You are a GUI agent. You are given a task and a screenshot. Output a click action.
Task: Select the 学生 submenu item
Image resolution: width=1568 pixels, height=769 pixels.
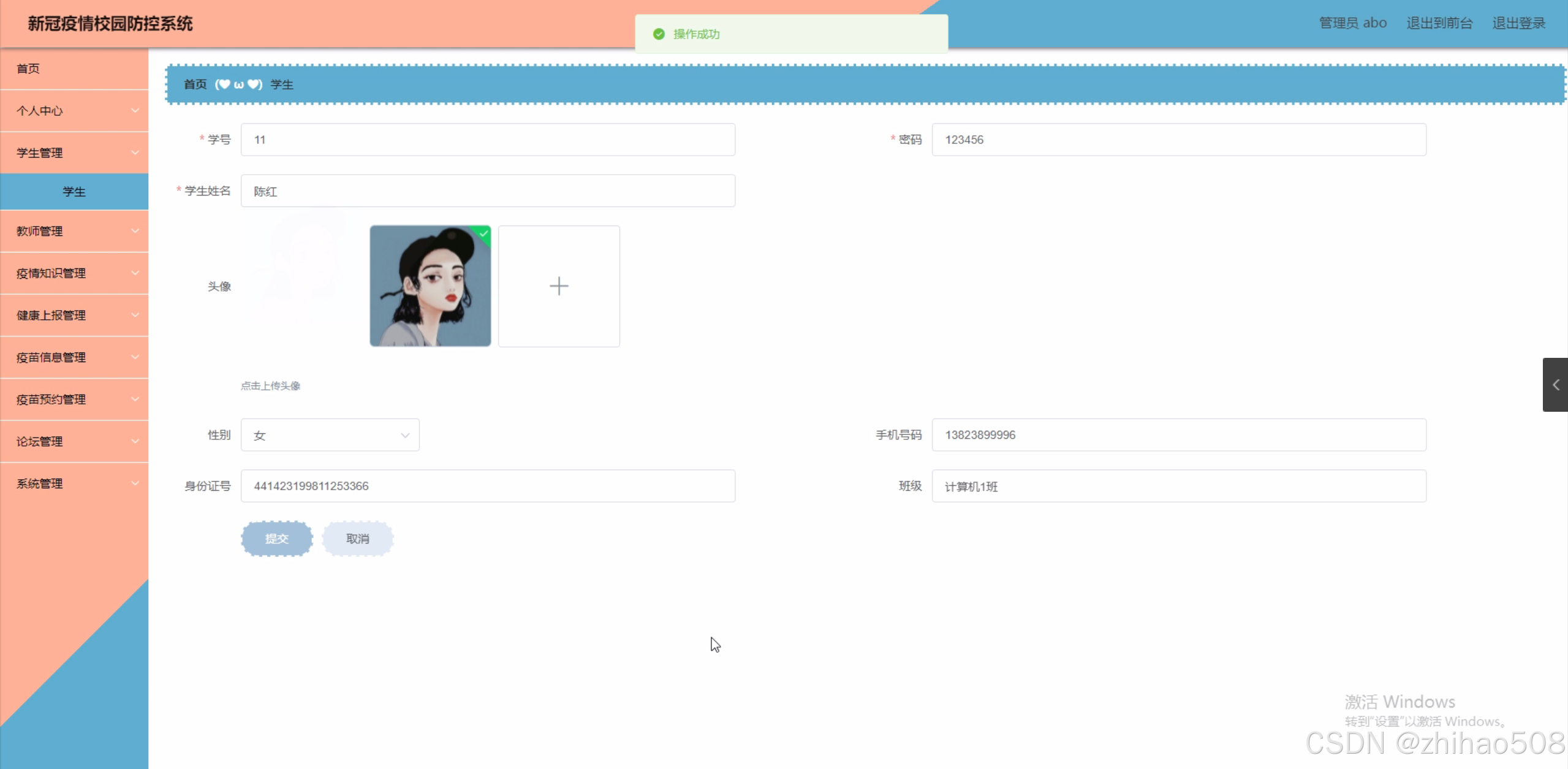pos(74,192)
